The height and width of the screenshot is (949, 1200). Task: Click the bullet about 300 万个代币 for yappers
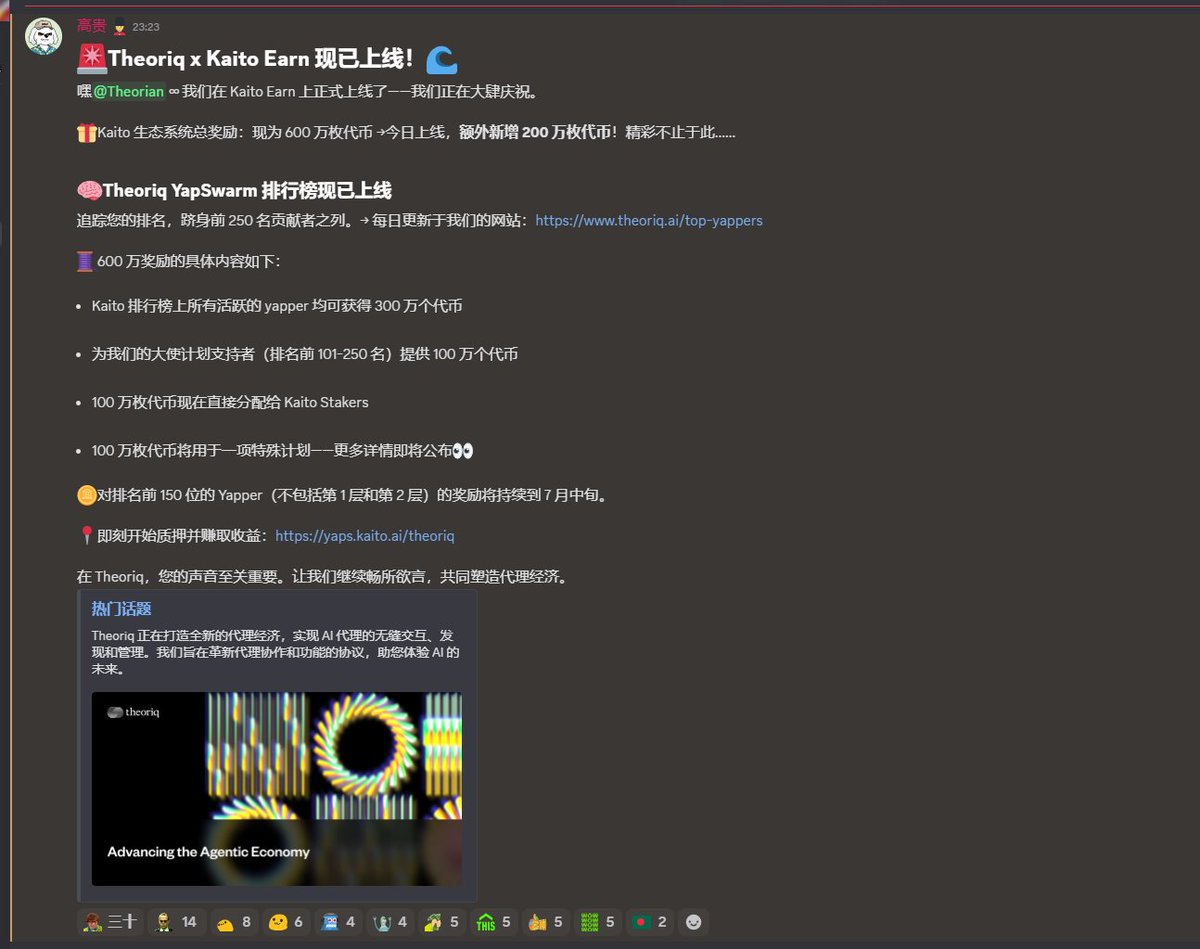click(277, 306)
